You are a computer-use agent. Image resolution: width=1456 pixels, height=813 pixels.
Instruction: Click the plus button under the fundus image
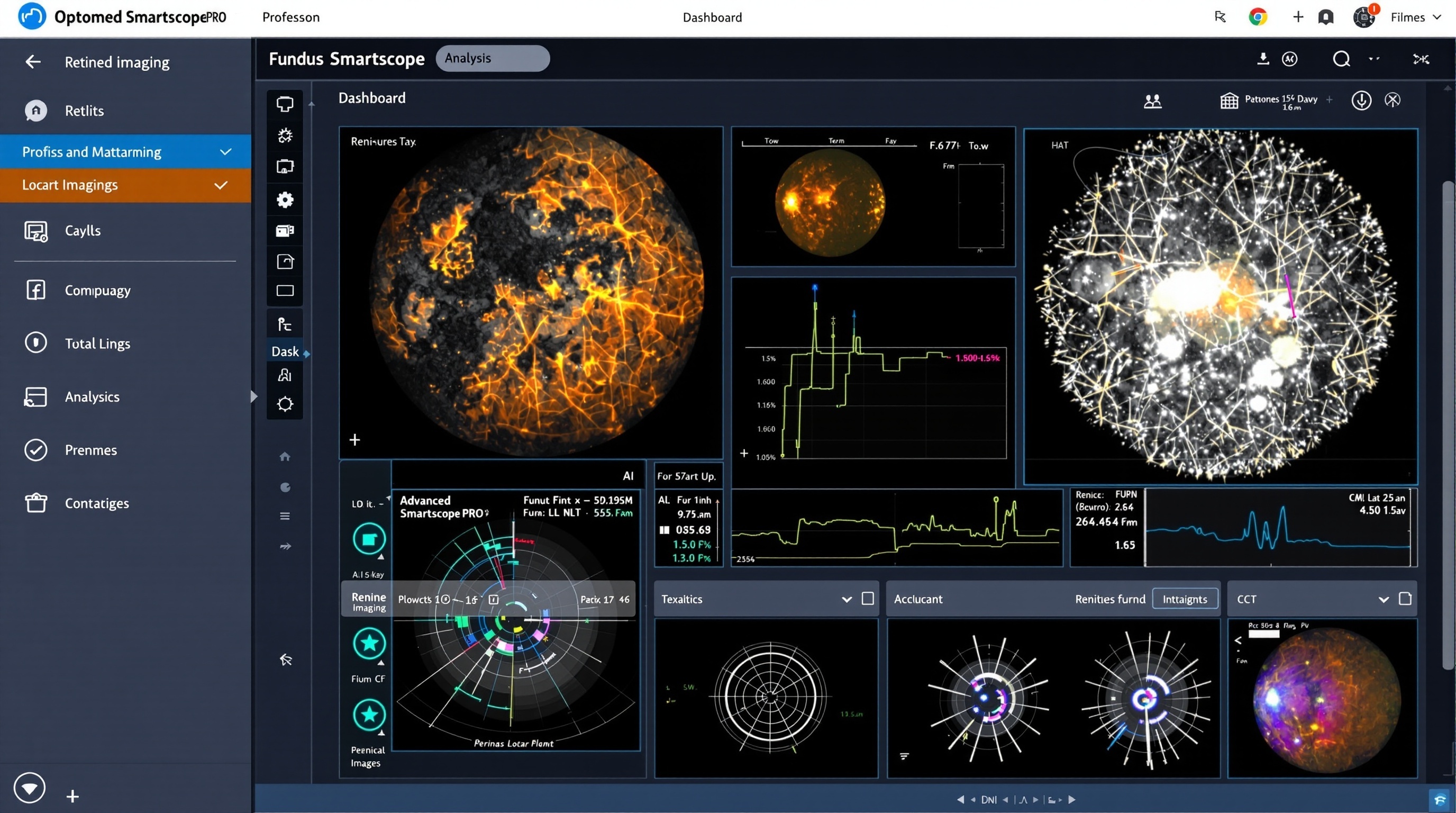355,439
